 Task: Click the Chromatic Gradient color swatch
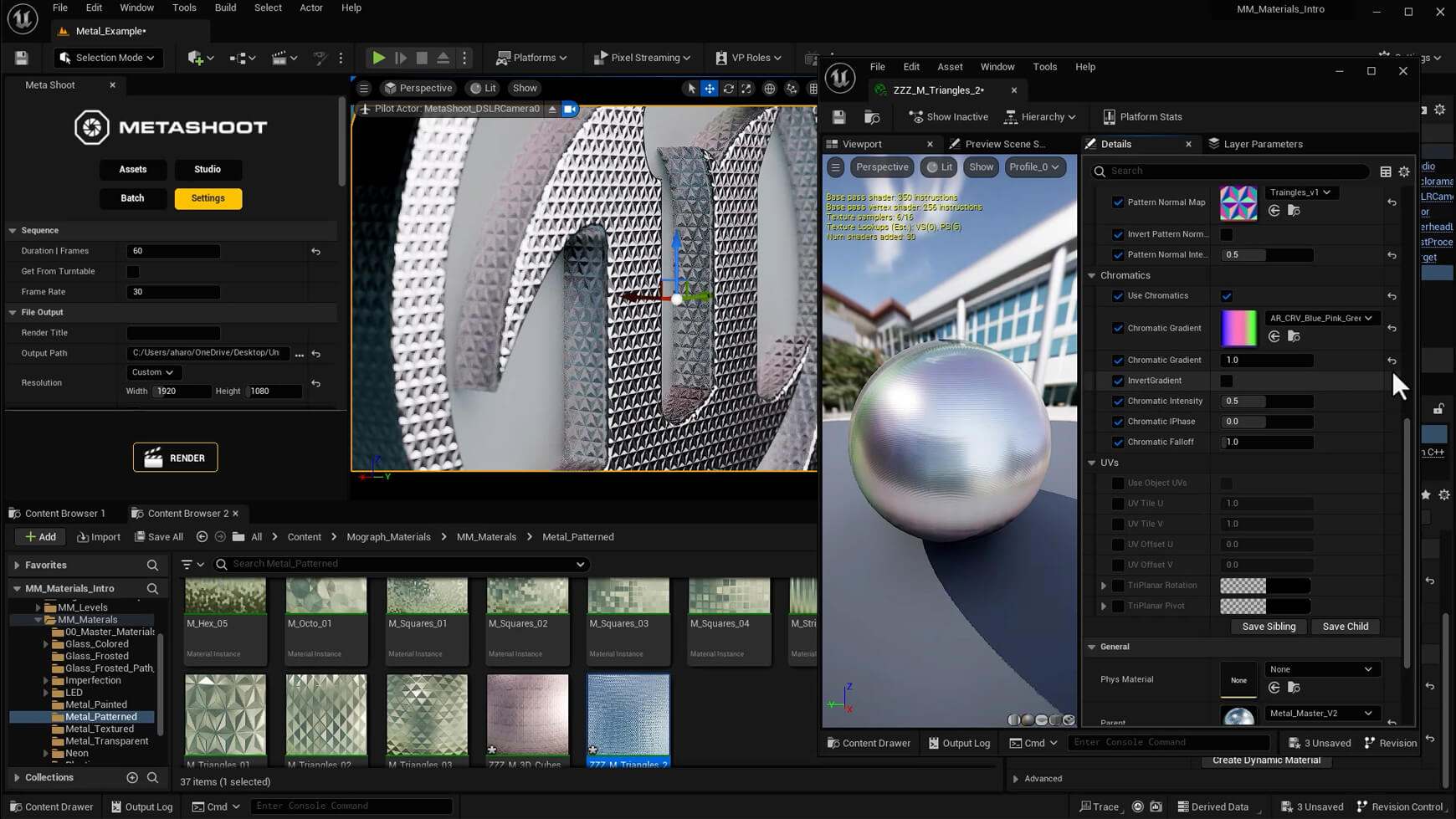[x=1238, y=328]
